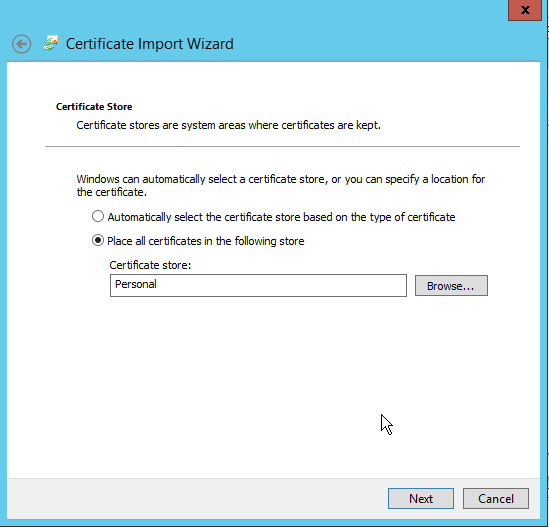Focus the Certificate store text field
This screenshot has width=549, height=527.
(258, 285)
